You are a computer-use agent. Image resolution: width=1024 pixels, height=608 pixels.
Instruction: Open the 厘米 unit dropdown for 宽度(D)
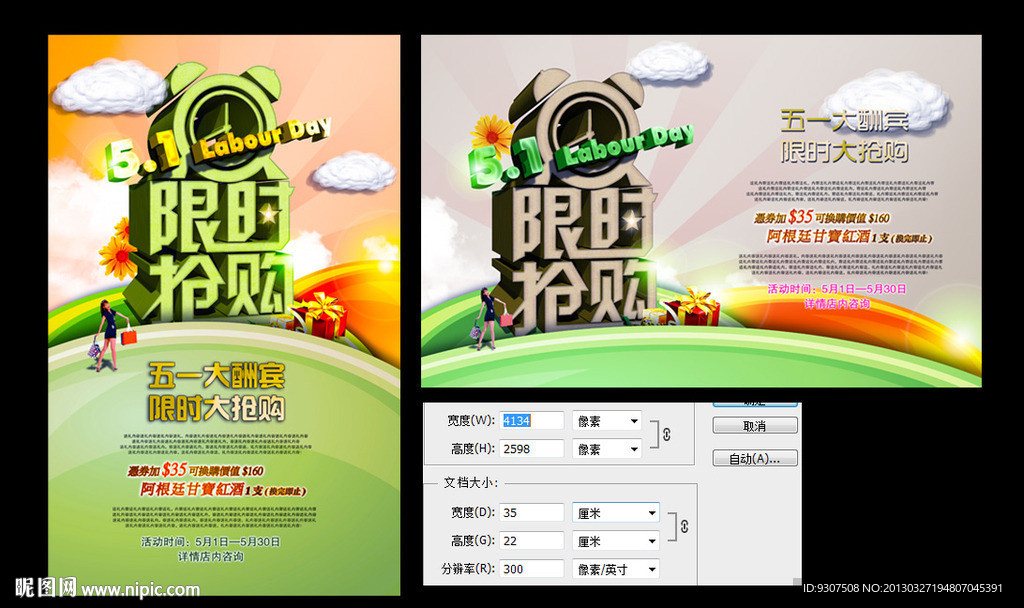(x=616, y=513)
